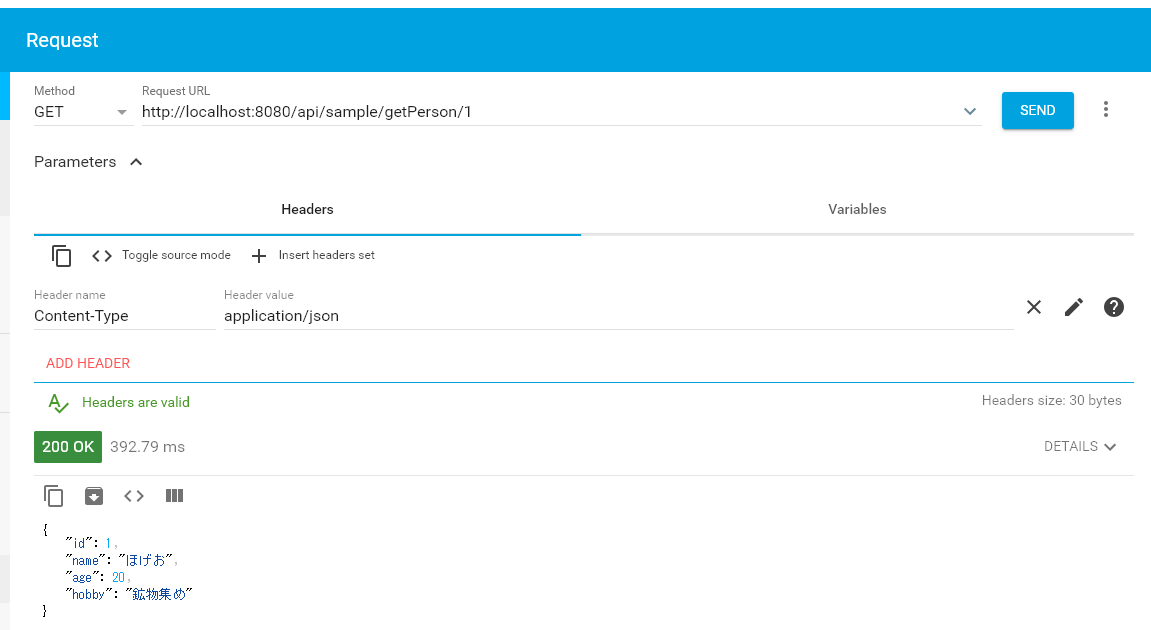The width and height of the screenshot is (1151, 630).
Task: Click the Headers are valid status
Action: (x=119, y=402)
